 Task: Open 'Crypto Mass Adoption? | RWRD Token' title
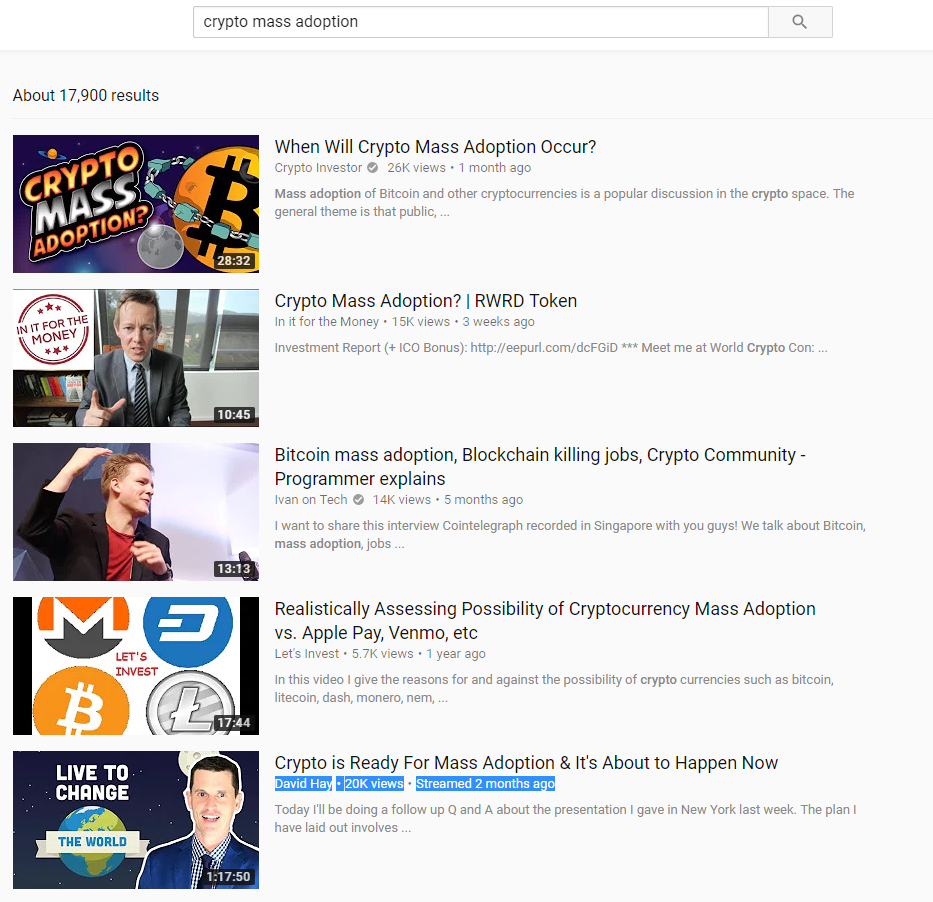click(x=425, y=301)
